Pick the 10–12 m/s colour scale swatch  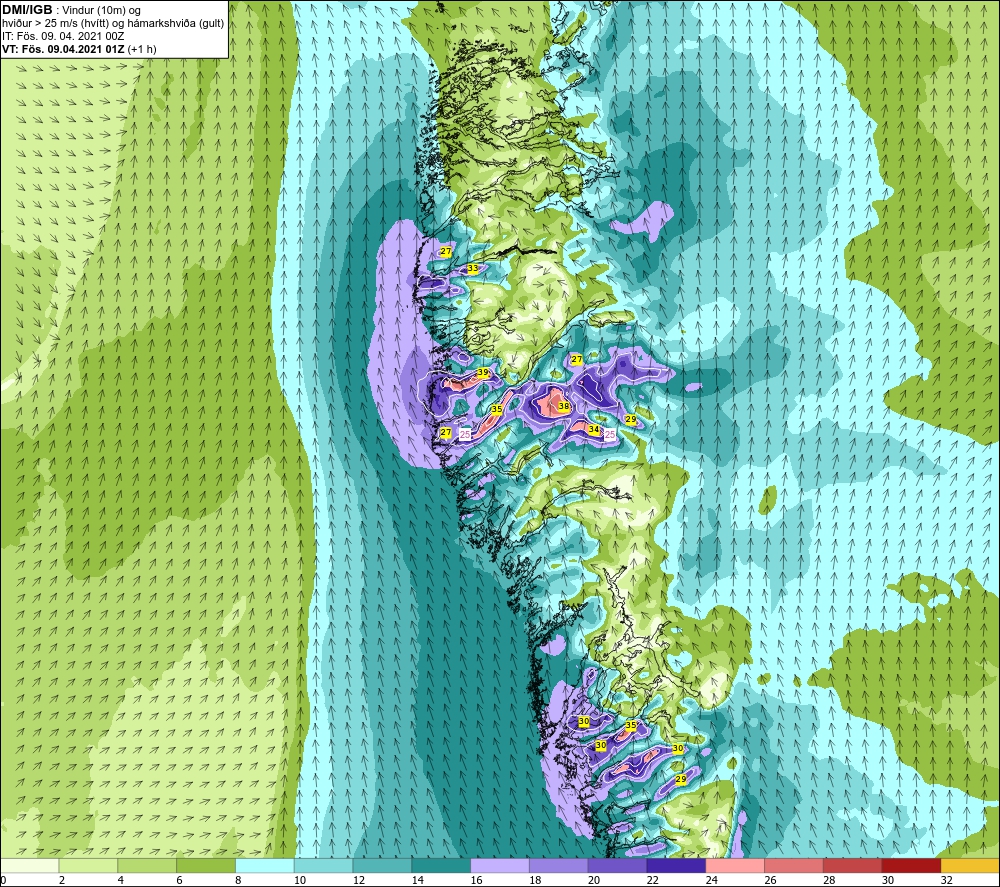[x=323, y=865]
